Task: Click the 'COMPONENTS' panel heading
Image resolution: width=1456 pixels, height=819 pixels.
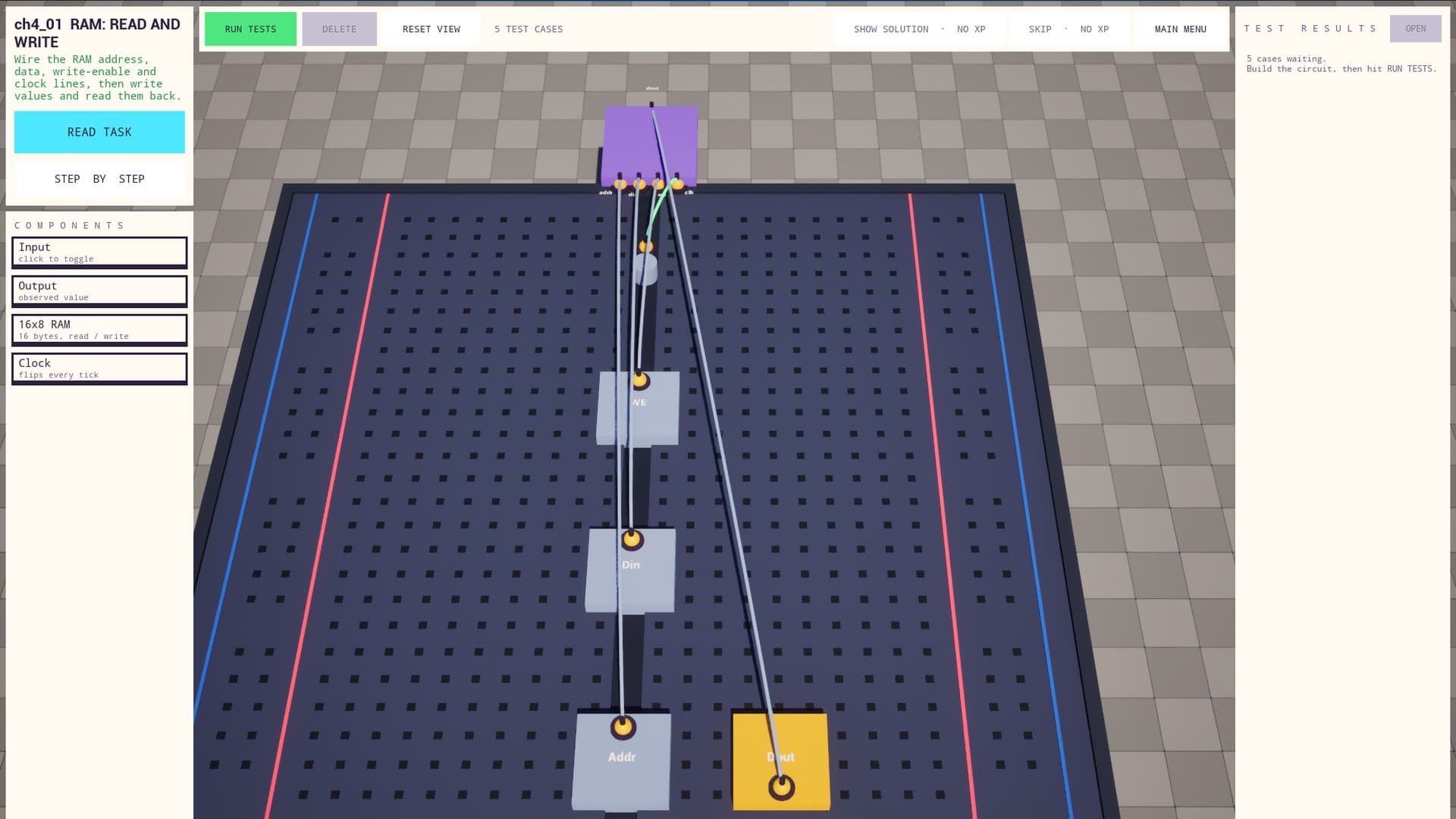Action: (69, 225)
